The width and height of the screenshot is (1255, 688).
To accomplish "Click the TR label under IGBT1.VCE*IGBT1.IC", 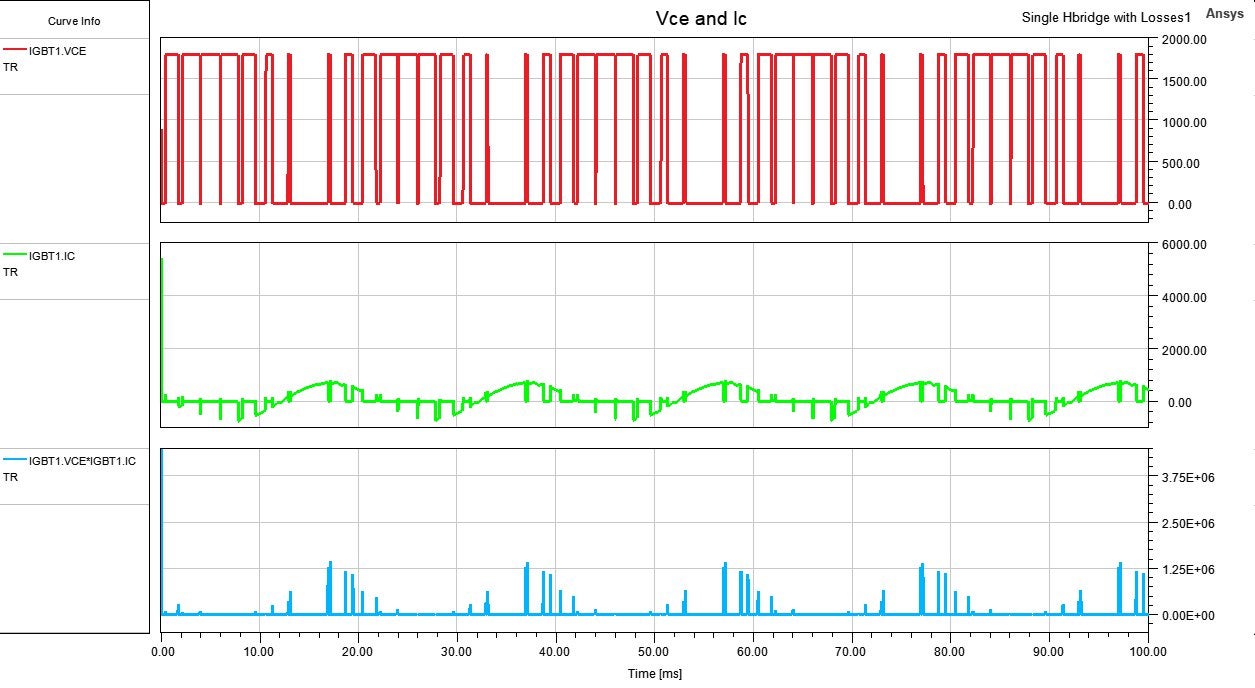I will pyautogui.click(x=11, y=477).
